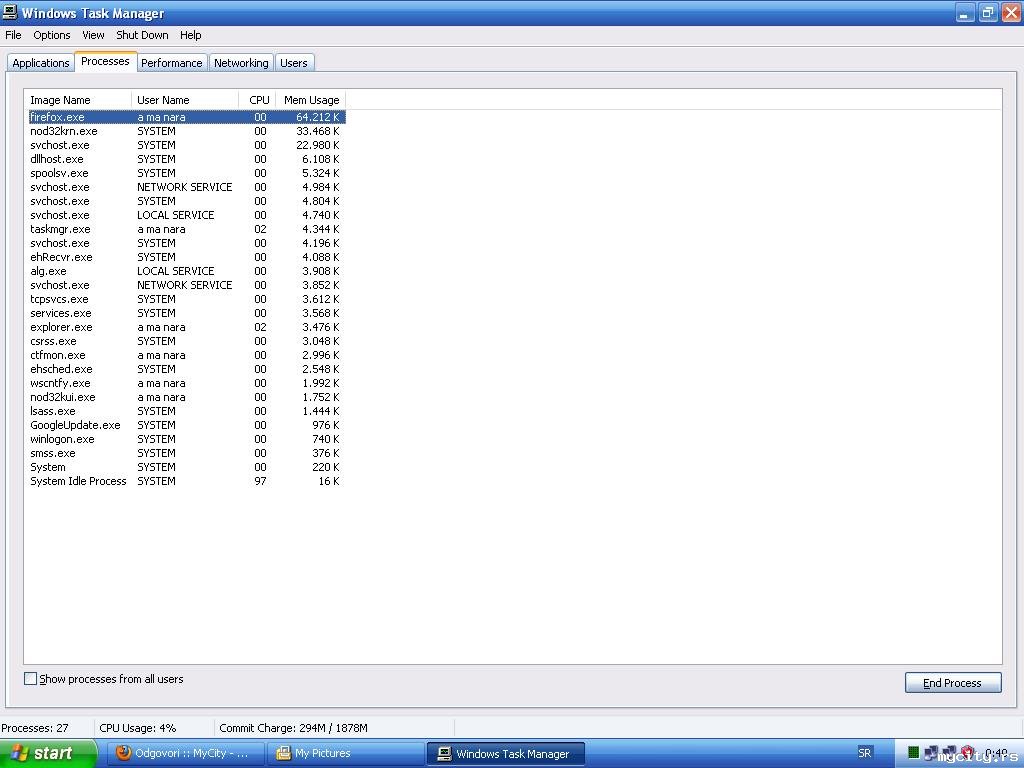1024x768 pixels.
Task: Click the End Process button
Action: (x=953, y=683)
